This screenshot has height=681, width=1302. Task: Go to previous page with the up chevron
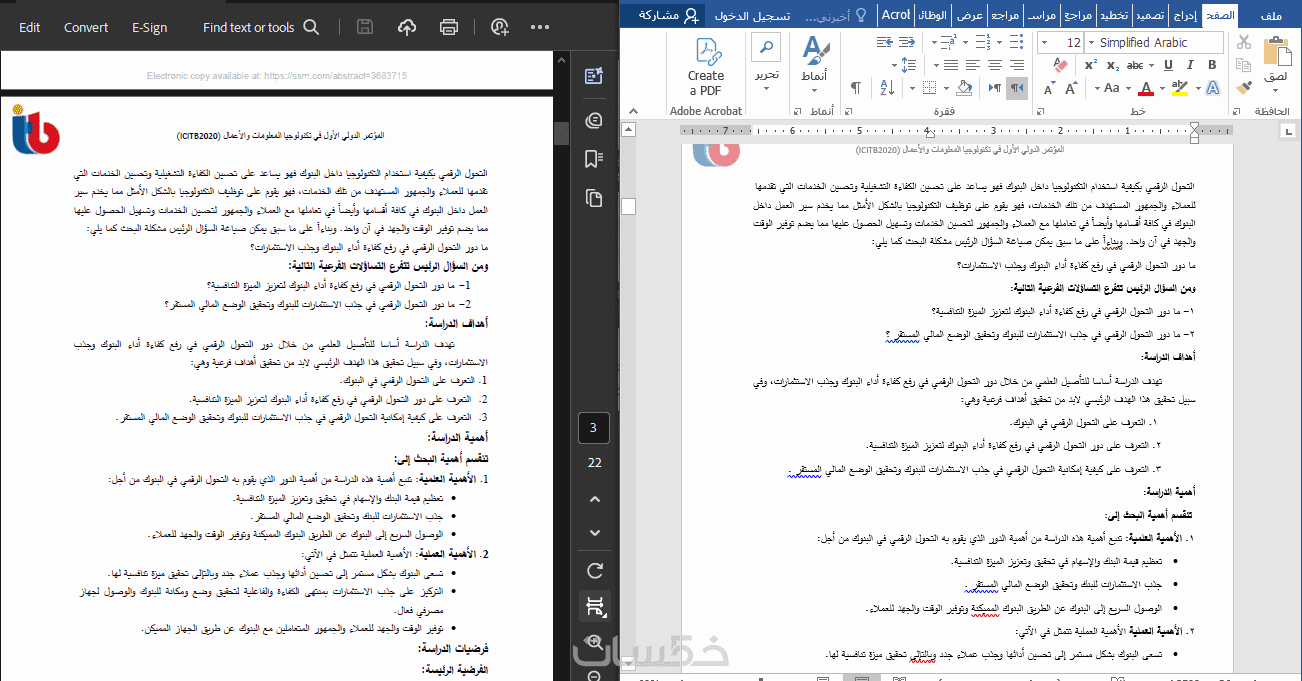[595, 498]
